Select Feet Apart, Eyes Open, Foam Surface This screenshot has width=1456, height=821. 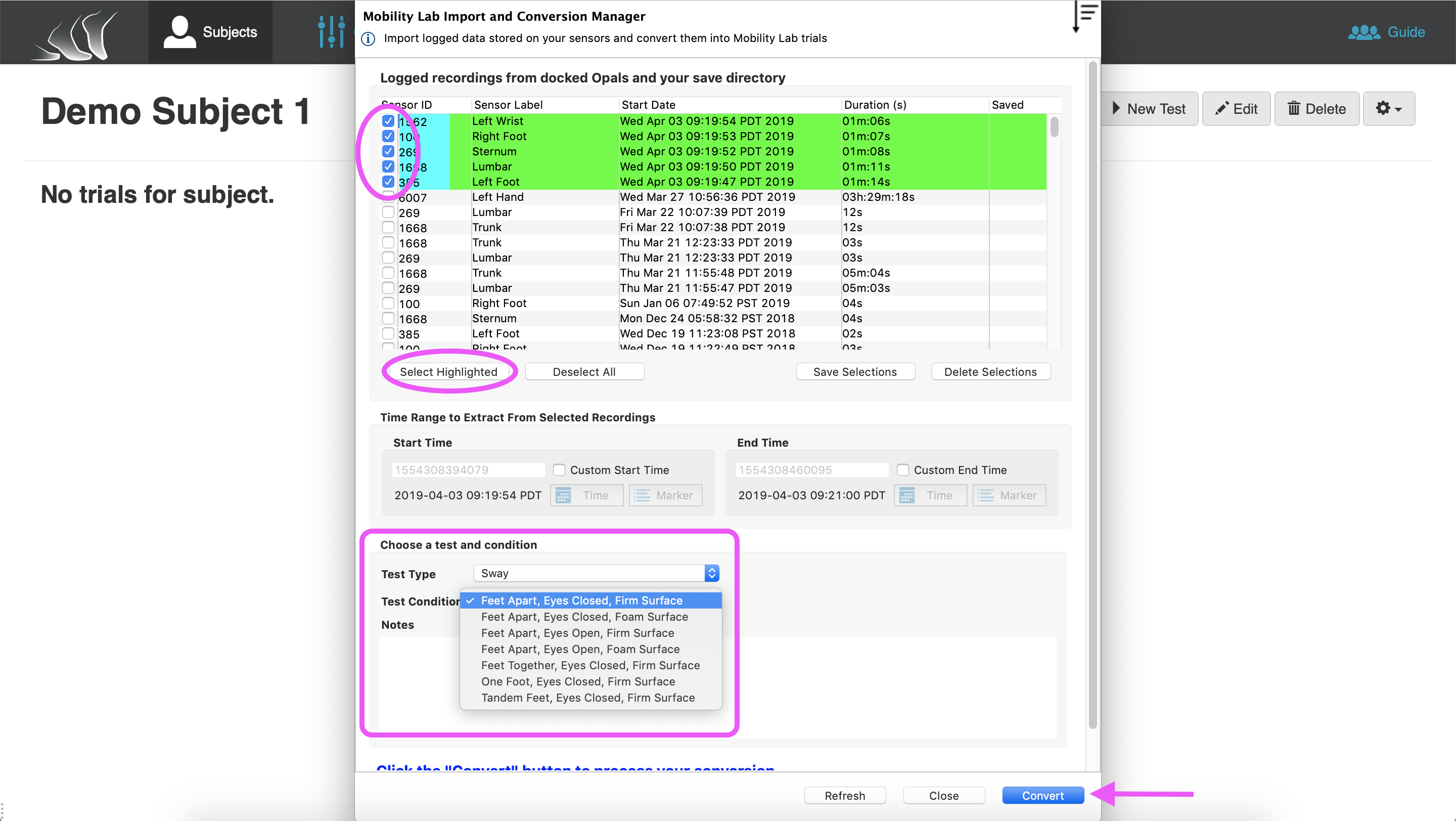(x=590, y=649)
